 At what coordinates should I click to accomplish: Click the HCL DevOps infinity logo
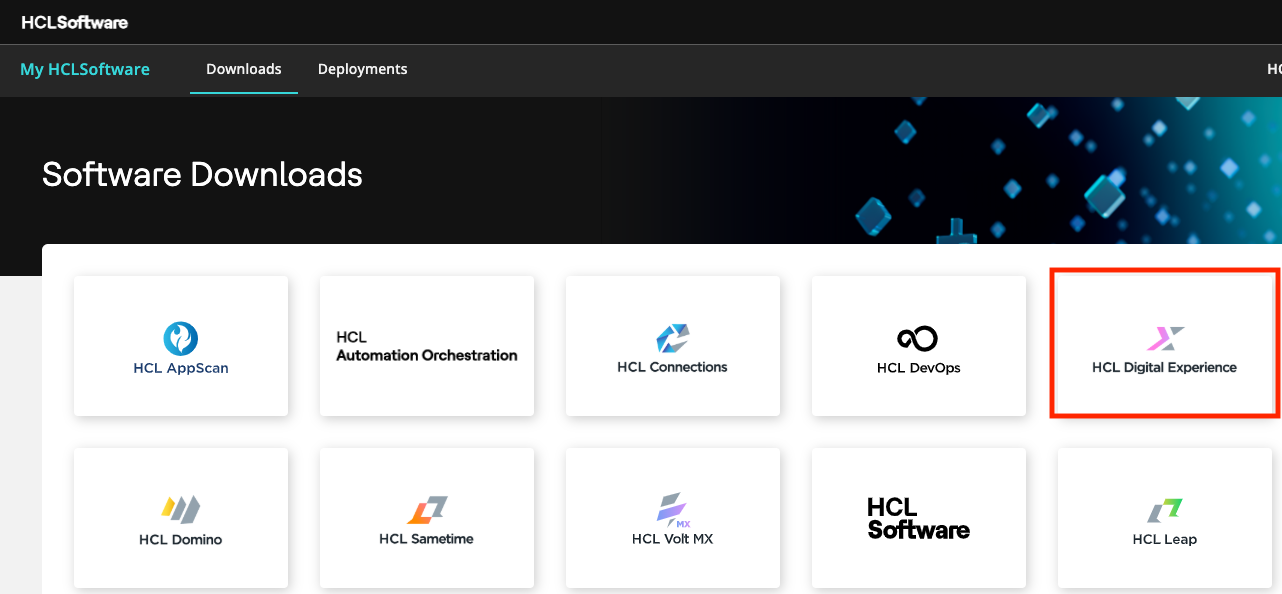click(x=918, y=337)
